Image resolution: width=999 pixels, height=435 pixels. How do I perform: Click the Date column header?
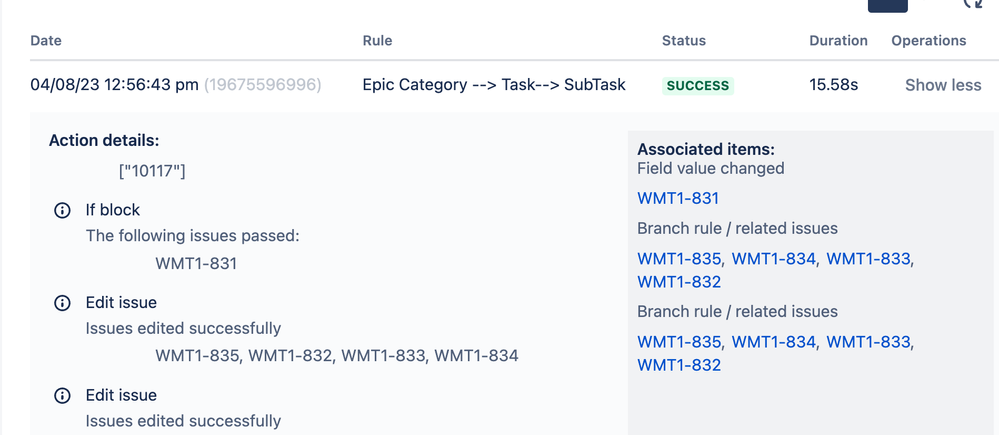46,41
